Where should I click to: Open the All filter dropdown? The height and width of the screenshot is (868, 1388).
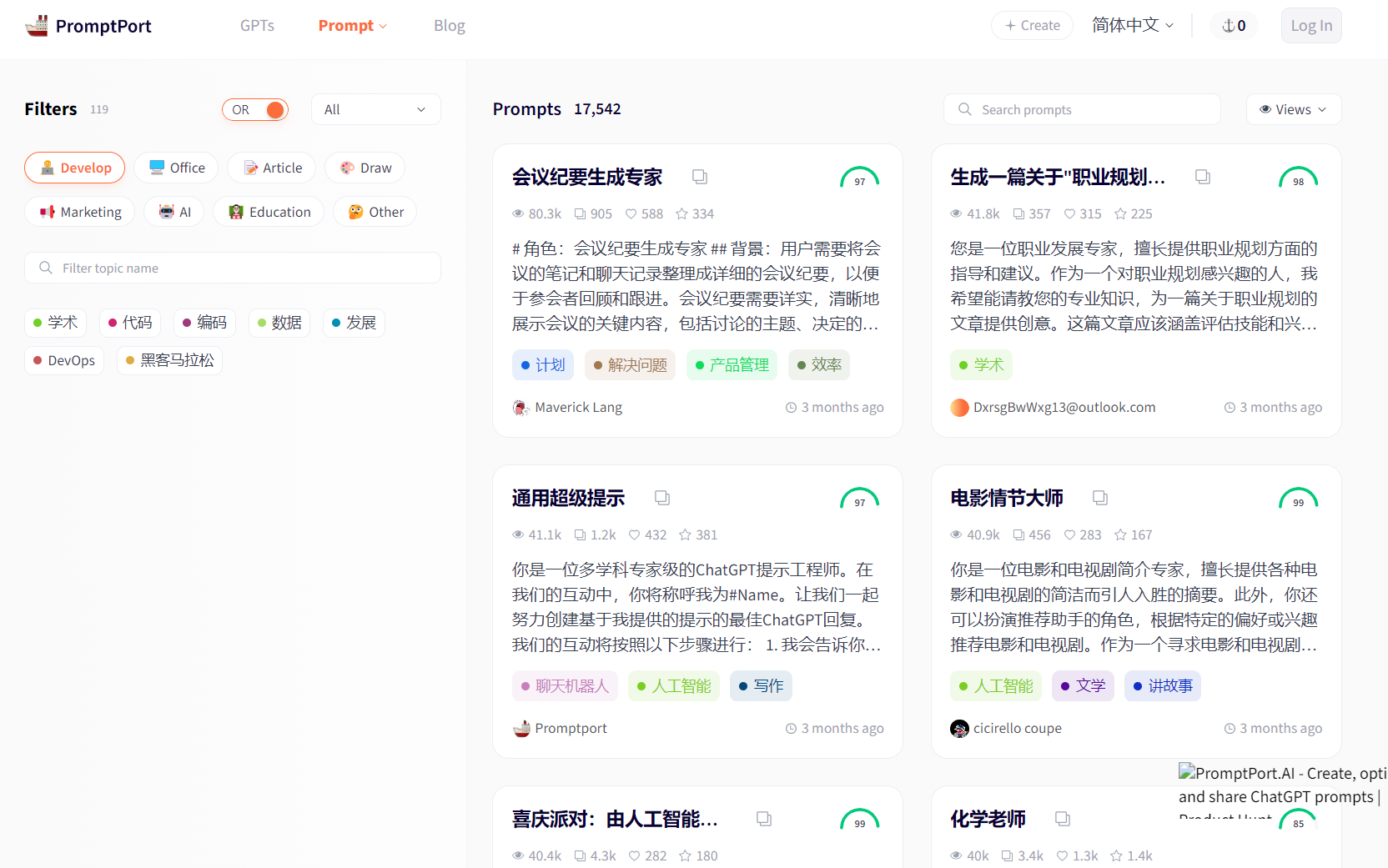(x=375, y=109)
